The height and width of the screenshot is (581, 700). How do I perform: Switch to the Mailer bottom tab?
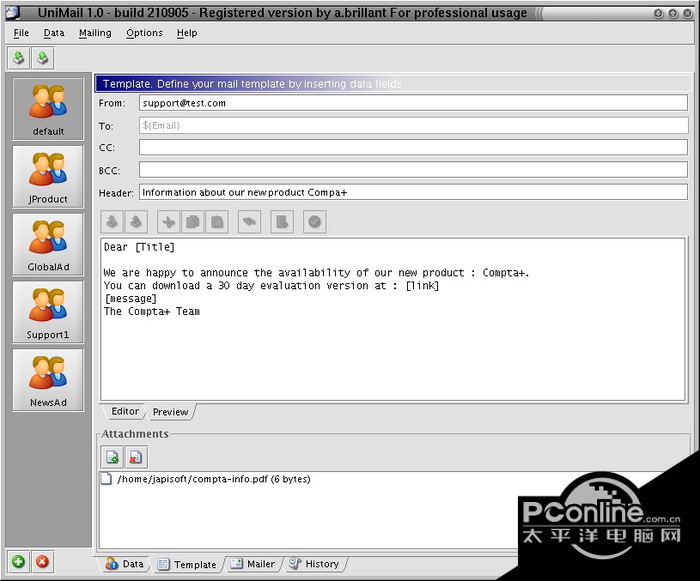(253, 564)
